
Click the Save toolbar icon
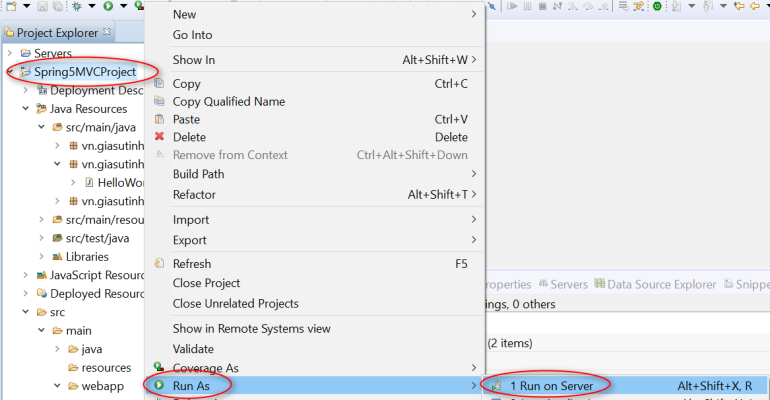point(43,6)
